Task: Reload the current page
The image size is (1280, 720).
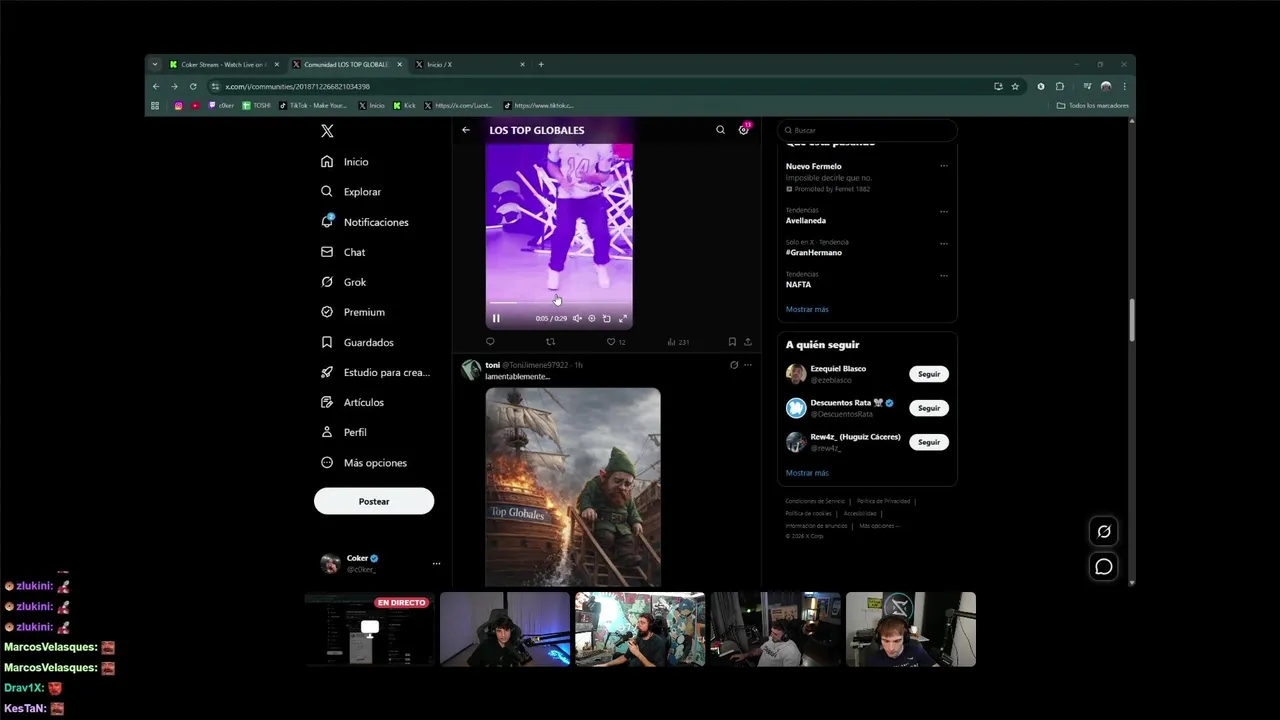Action: (x=193, y=87)
